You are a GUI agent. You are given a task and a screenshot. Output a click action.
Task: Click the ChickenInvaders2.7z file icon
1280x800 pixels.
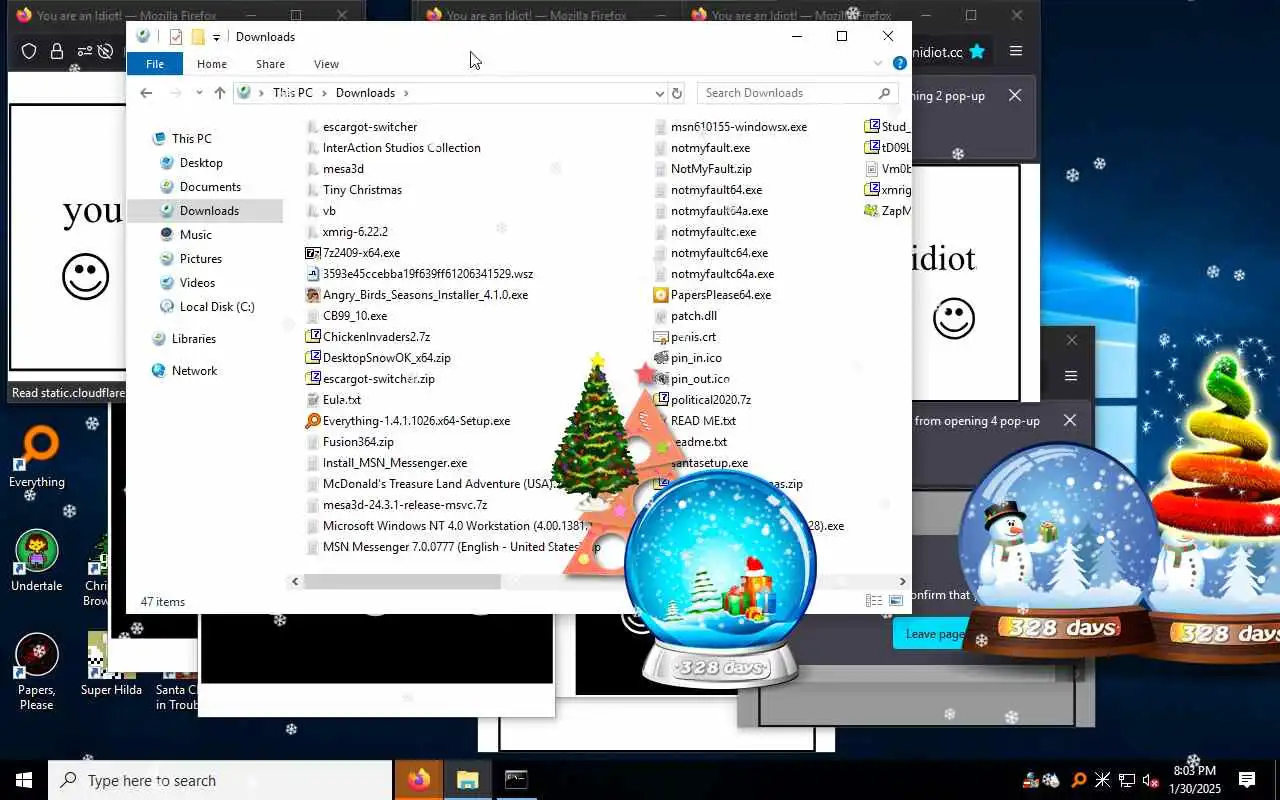click(313, 337)
